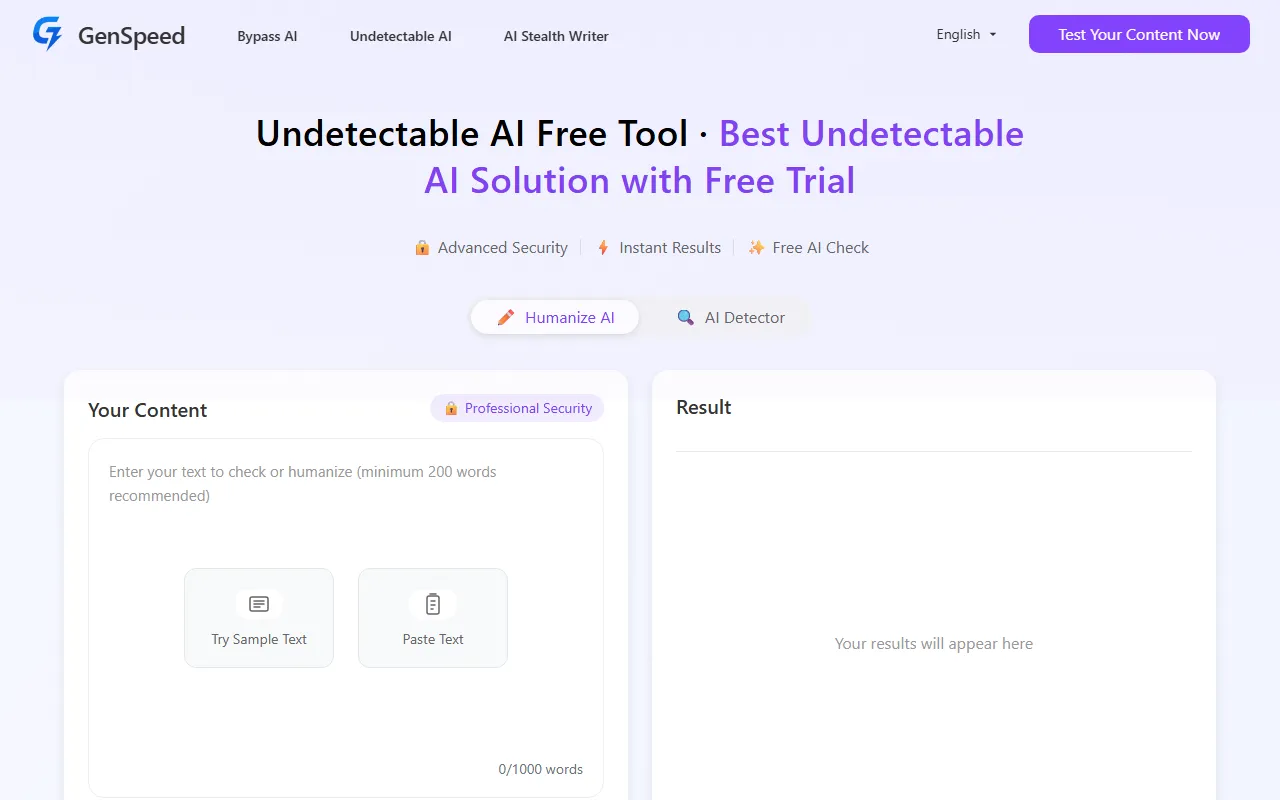Click the padlock icon beside Advanced Security

click(x=422, y=248)
